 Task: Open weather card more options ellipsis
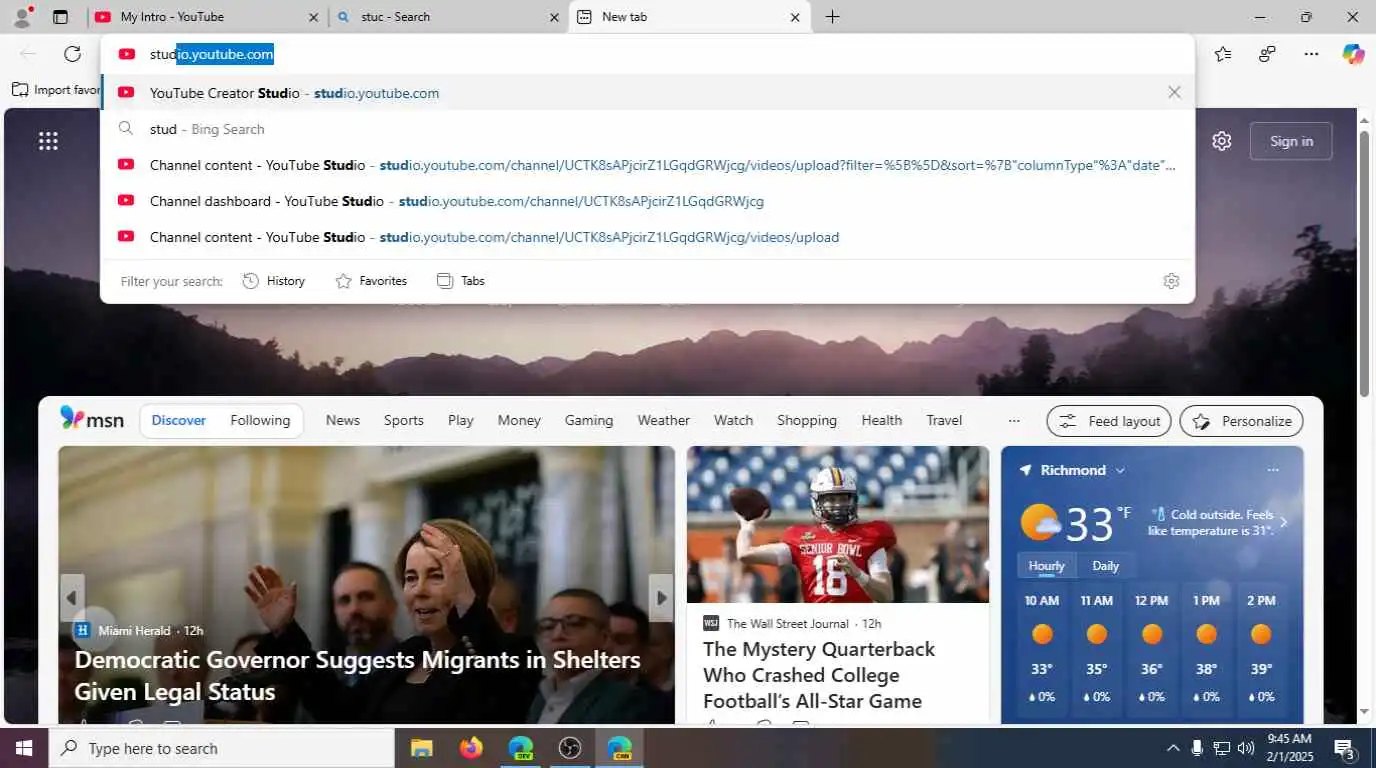pos(1273,470)
